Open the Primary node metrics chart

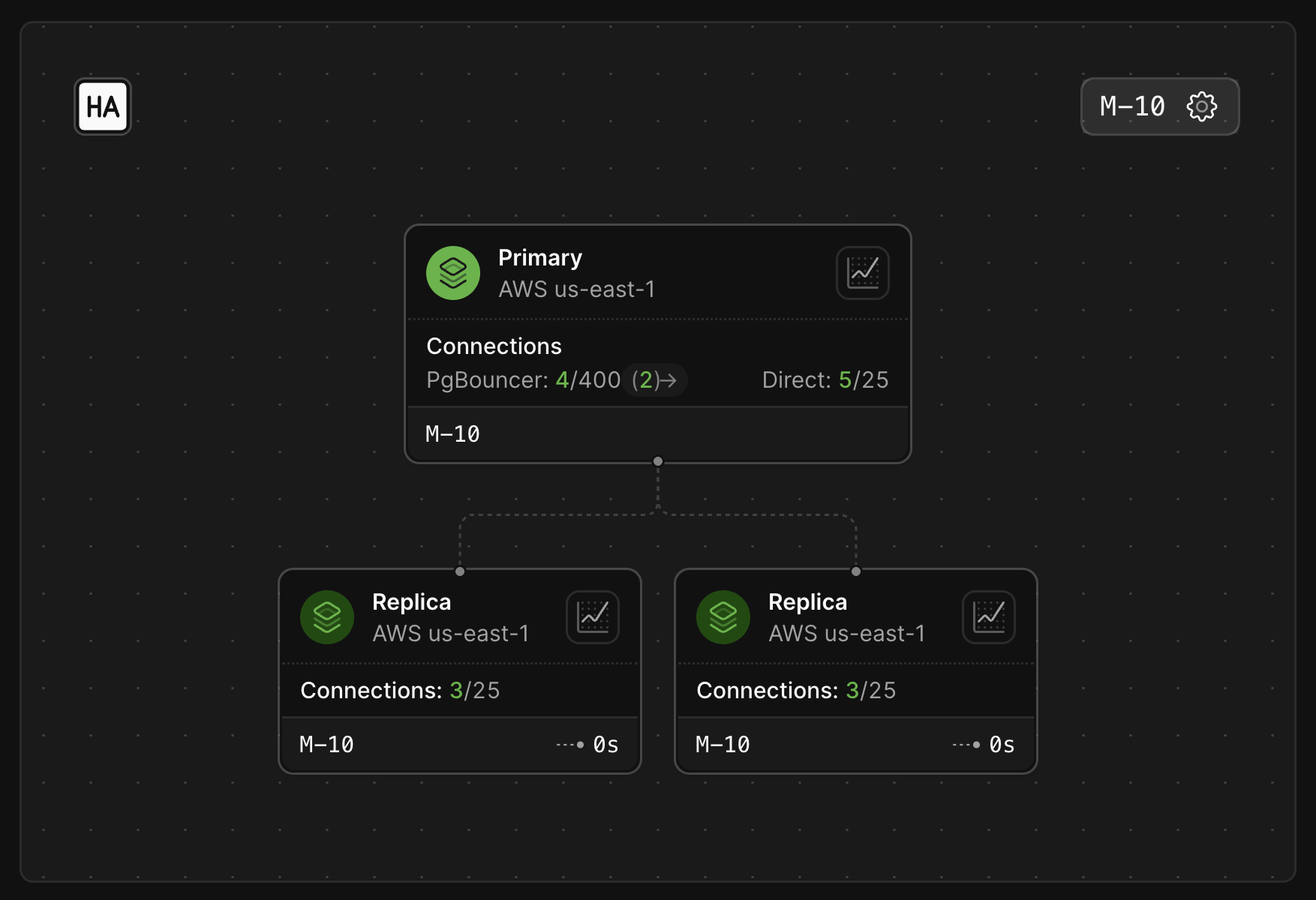click(862, 272)
